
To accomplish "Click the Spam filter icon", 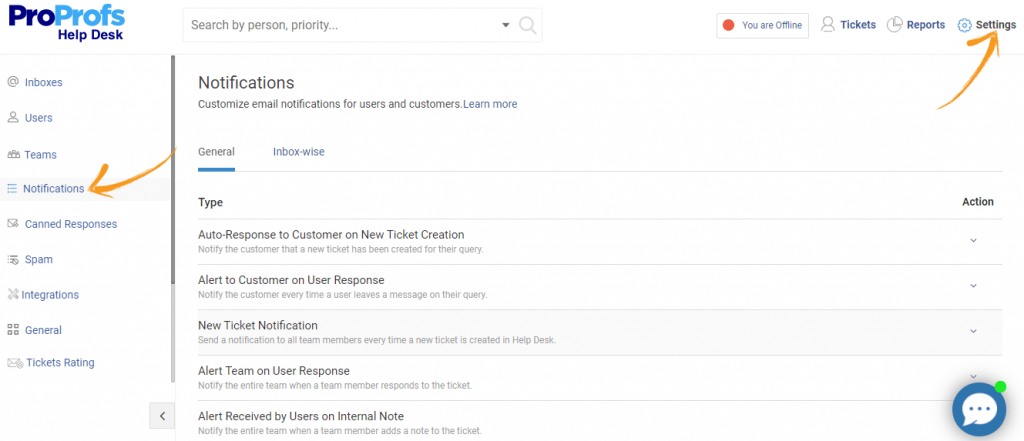I will tap(12, 259).
